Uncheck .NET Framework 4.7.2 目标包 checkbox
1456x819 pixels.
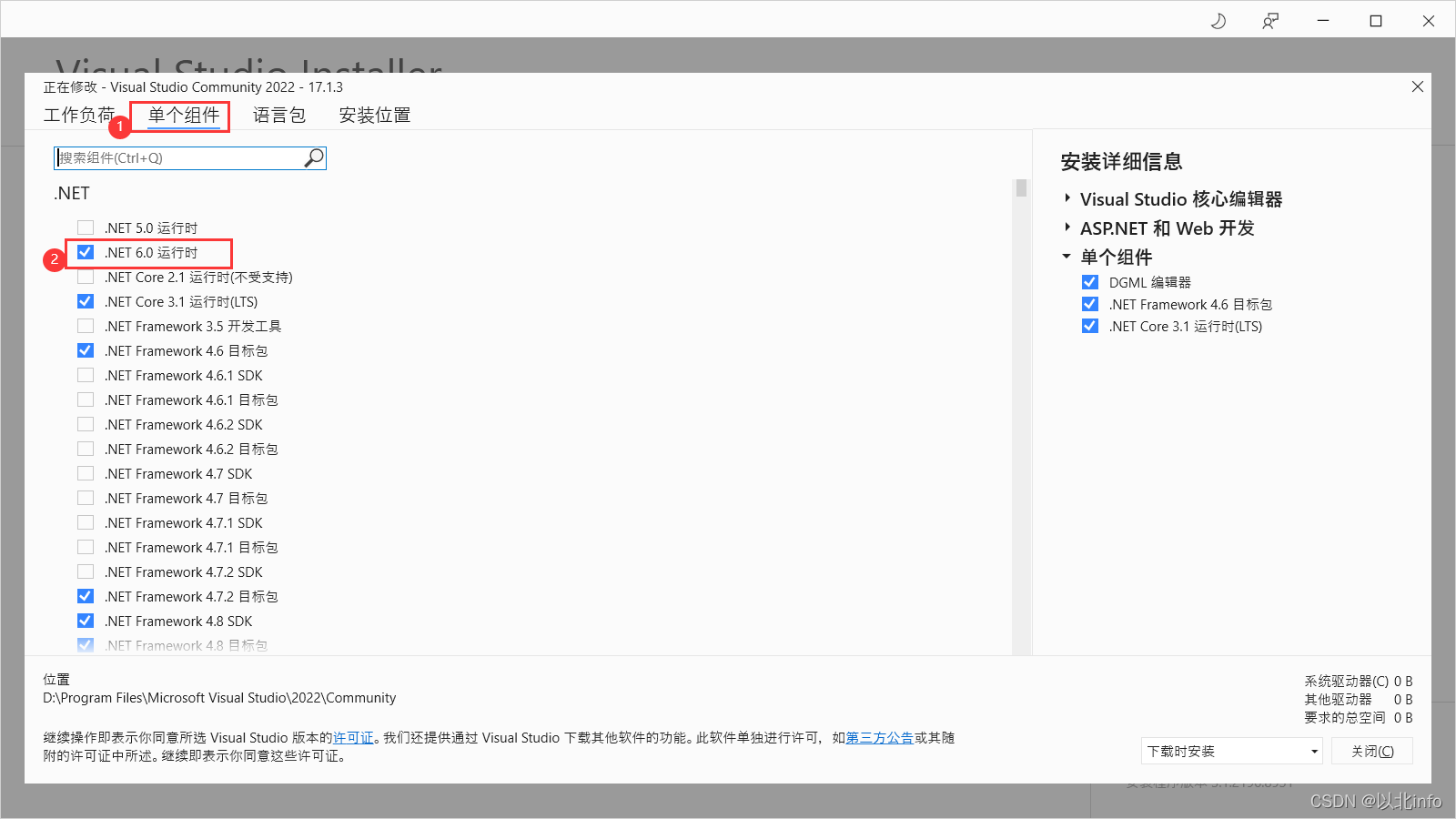(86, 596)
